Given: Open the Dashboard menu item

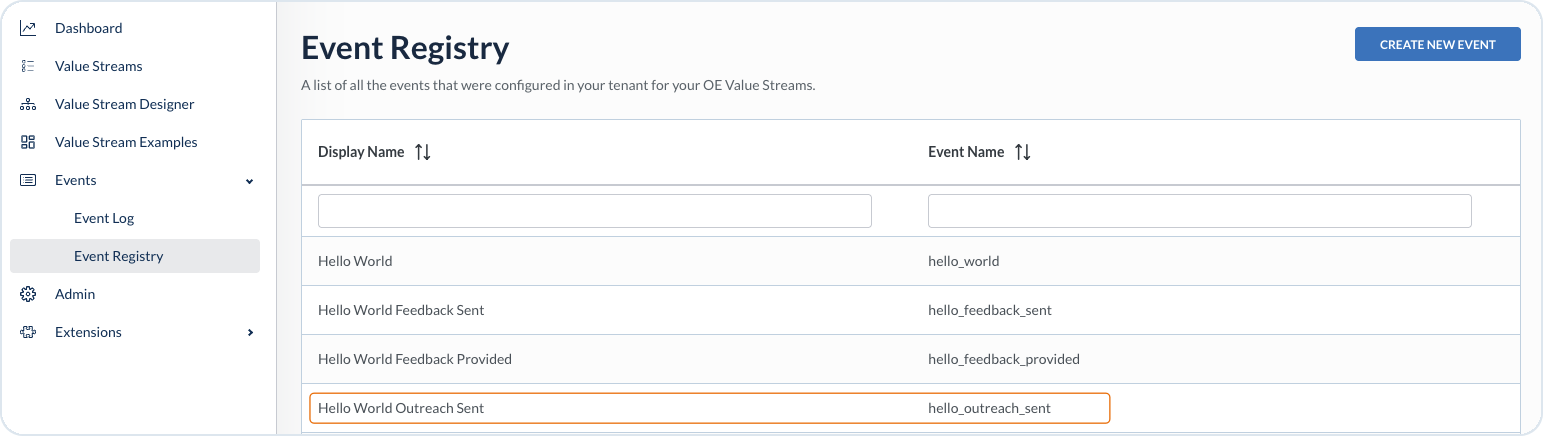Looking at the screenshot, I should coord(89,28).
